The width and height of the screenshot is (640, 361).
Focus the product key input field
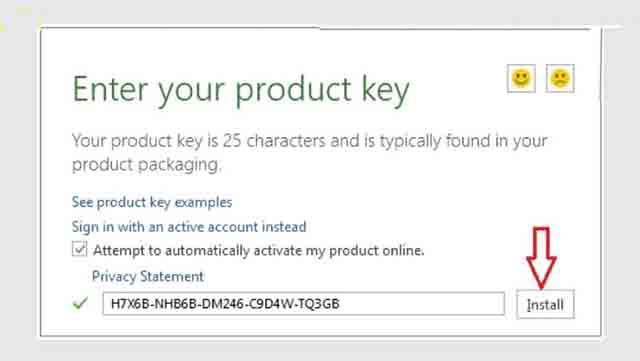pos(304,303)
